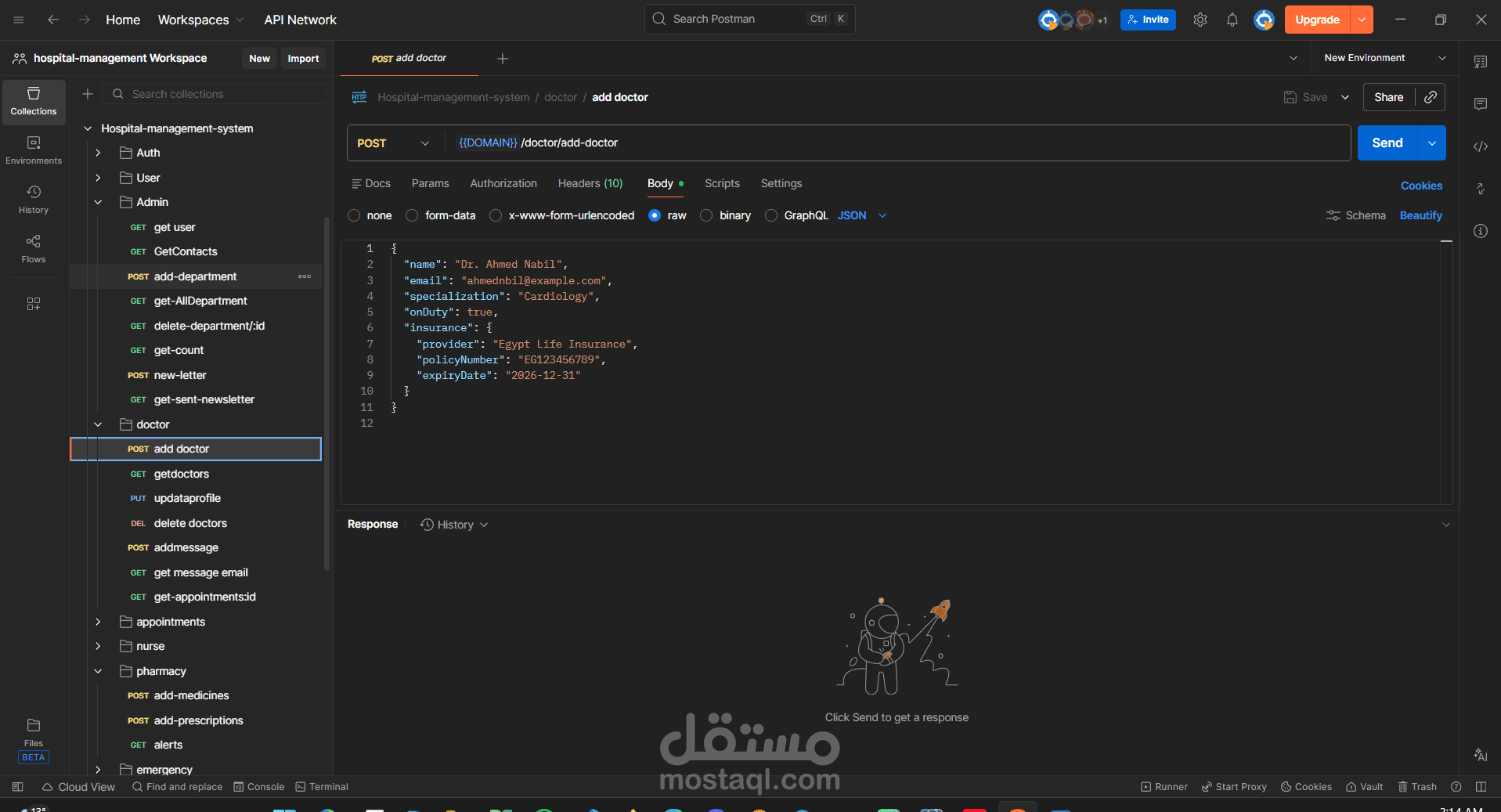This screenshot has height=812, width=1501.
Task: Switch to the Scripts tab
Action: tap(722, 183)
